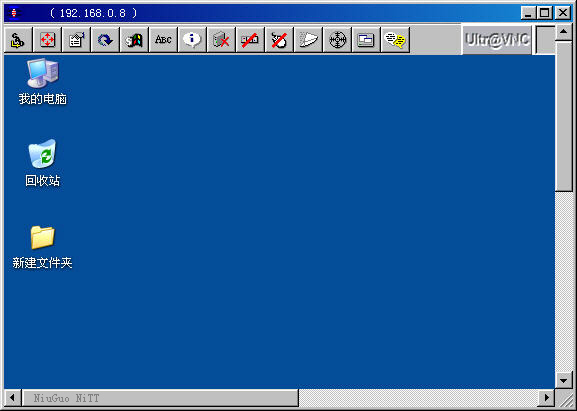577x411 pixels.
Task: Toggle remote input and blank monitor
Action: tap(279, 39)
